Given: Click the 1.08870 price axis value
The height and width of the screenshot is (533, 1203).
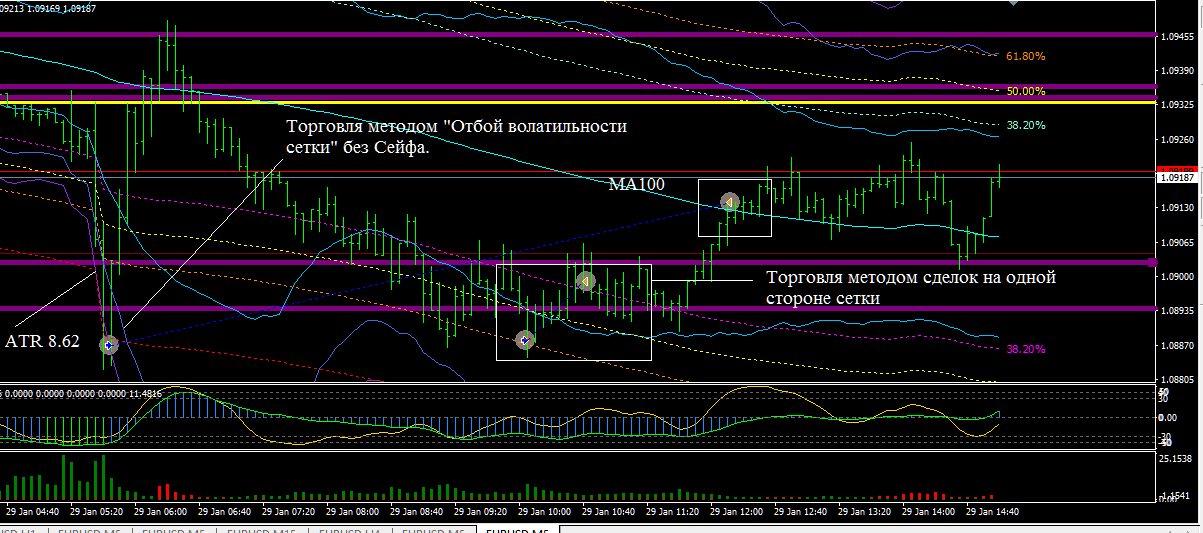Looking at the screenshot, I should [x=1177, y=346].
